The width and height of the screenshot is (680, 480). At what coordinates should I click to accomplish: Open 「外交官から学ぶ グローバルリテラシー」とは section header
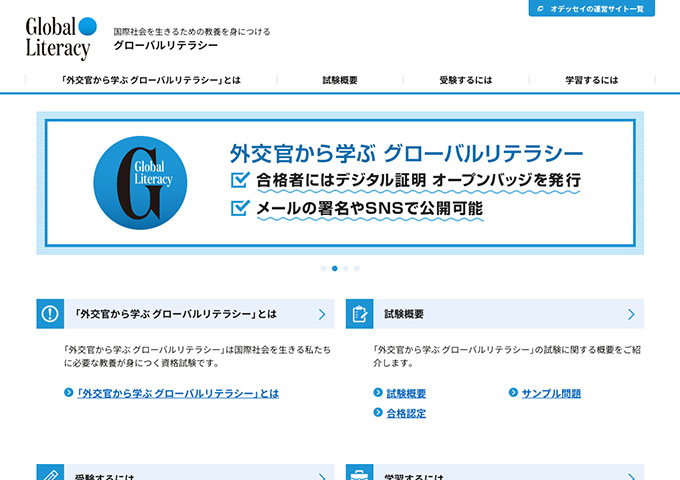[x=186, y=313]
